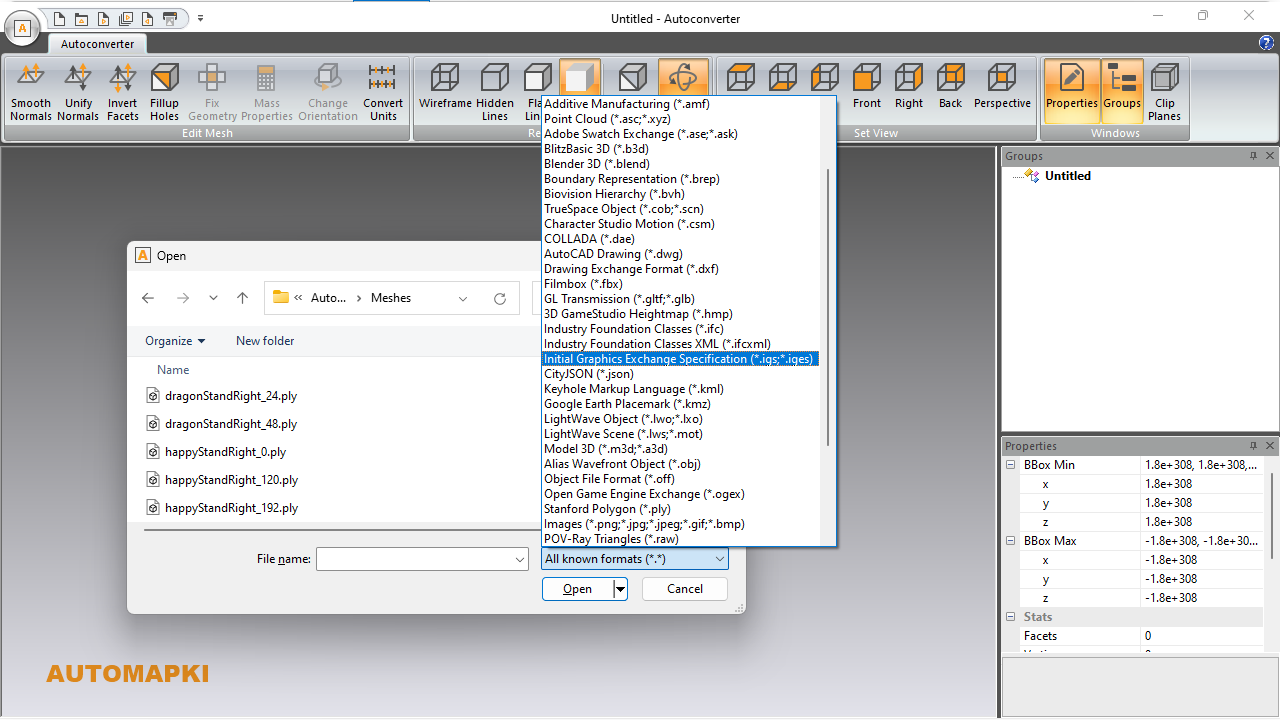The image size is (1280, 720).
Task: Select the Untitled node in Groups
Action: tap(1068, 176)
